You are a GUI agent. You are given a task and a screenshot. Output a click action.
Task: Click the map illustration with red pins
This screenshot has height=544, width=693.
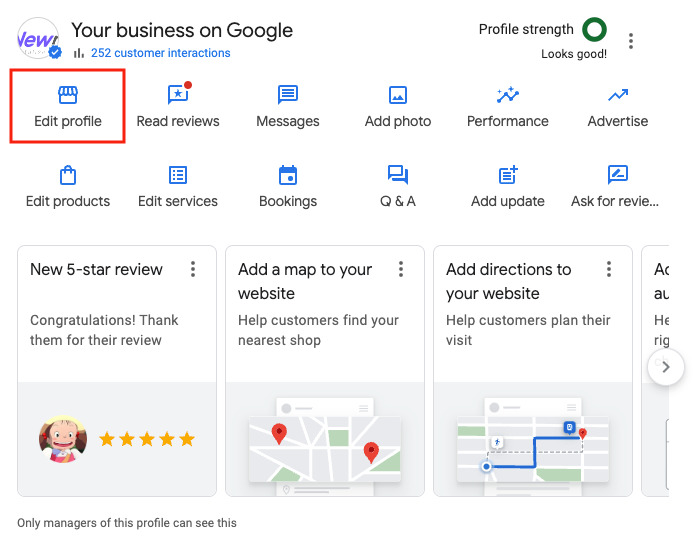click(x=325, y=447)
